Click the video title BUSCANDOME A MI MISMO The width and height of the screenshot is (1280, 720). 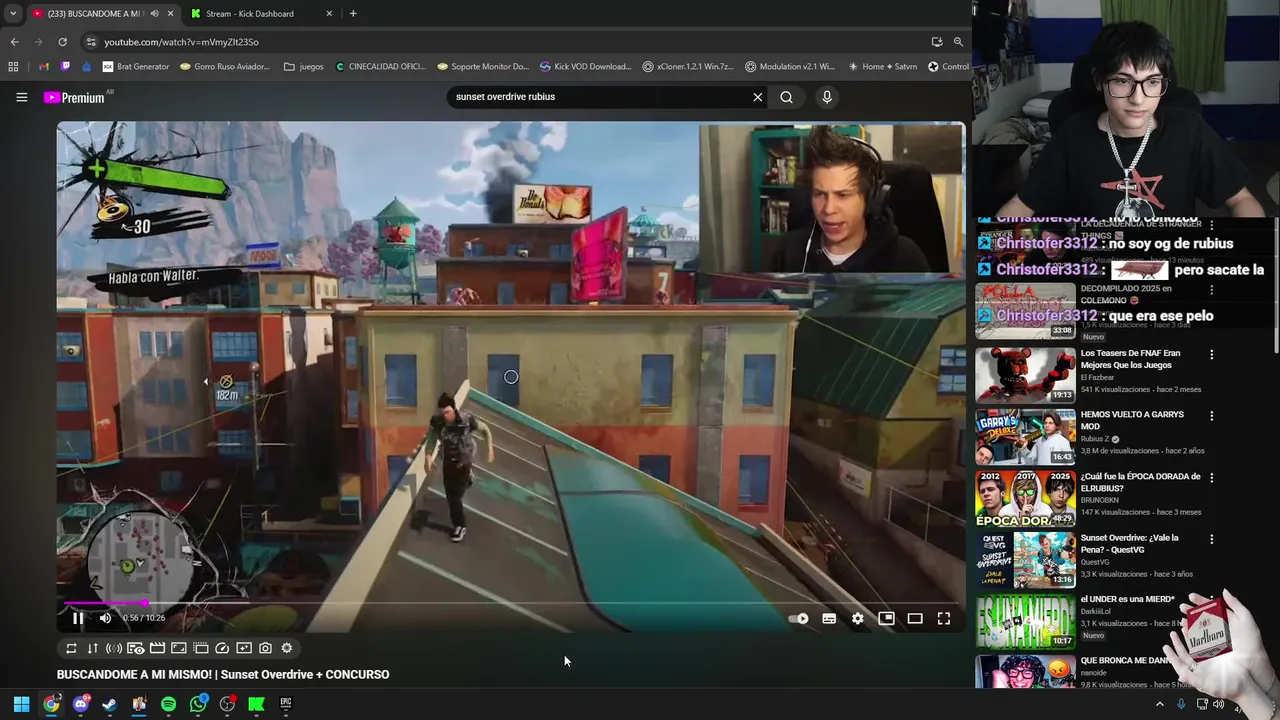pyautogui.click(x=223, y=675)
